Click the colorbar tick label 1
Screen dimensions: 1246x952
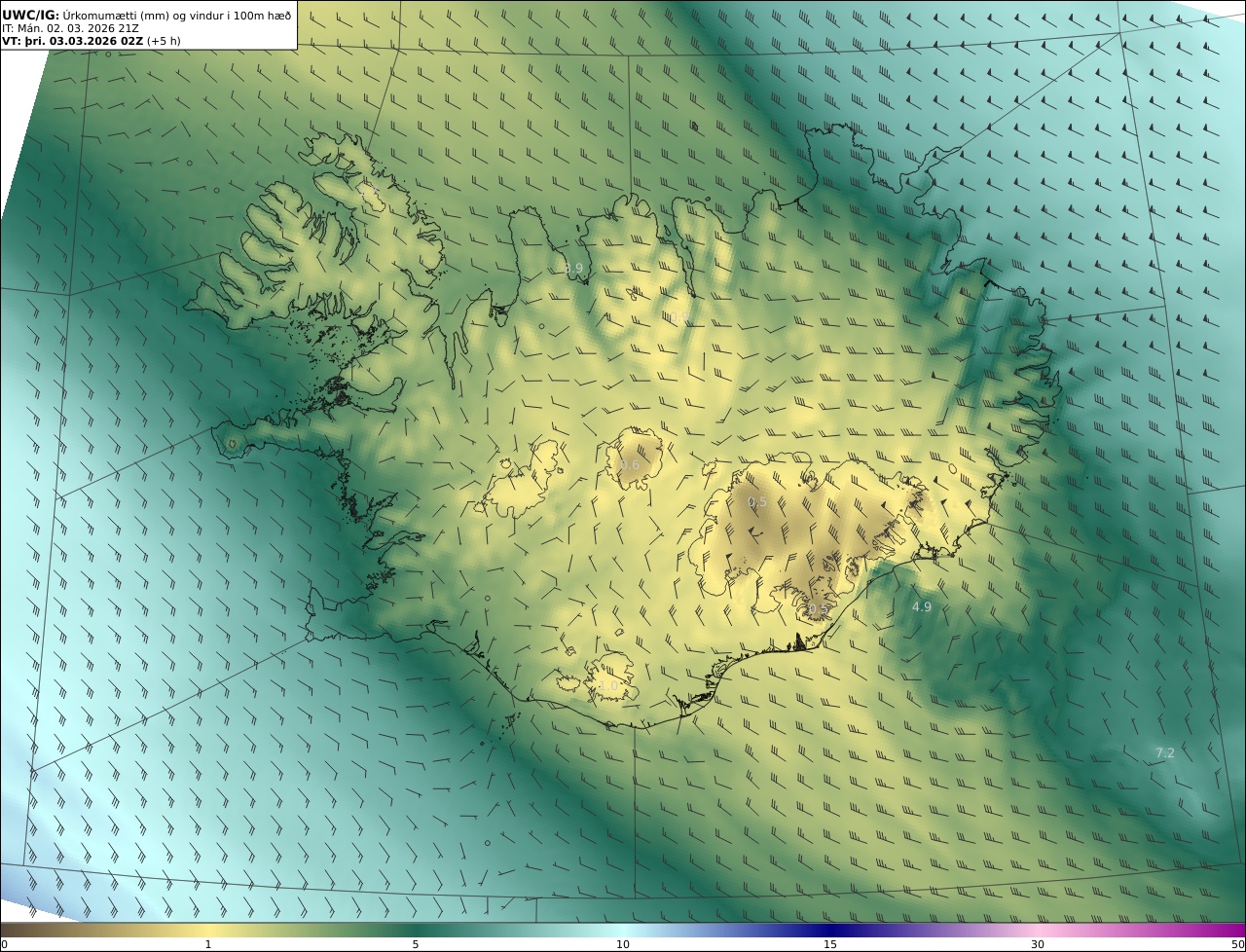point(207,944)
